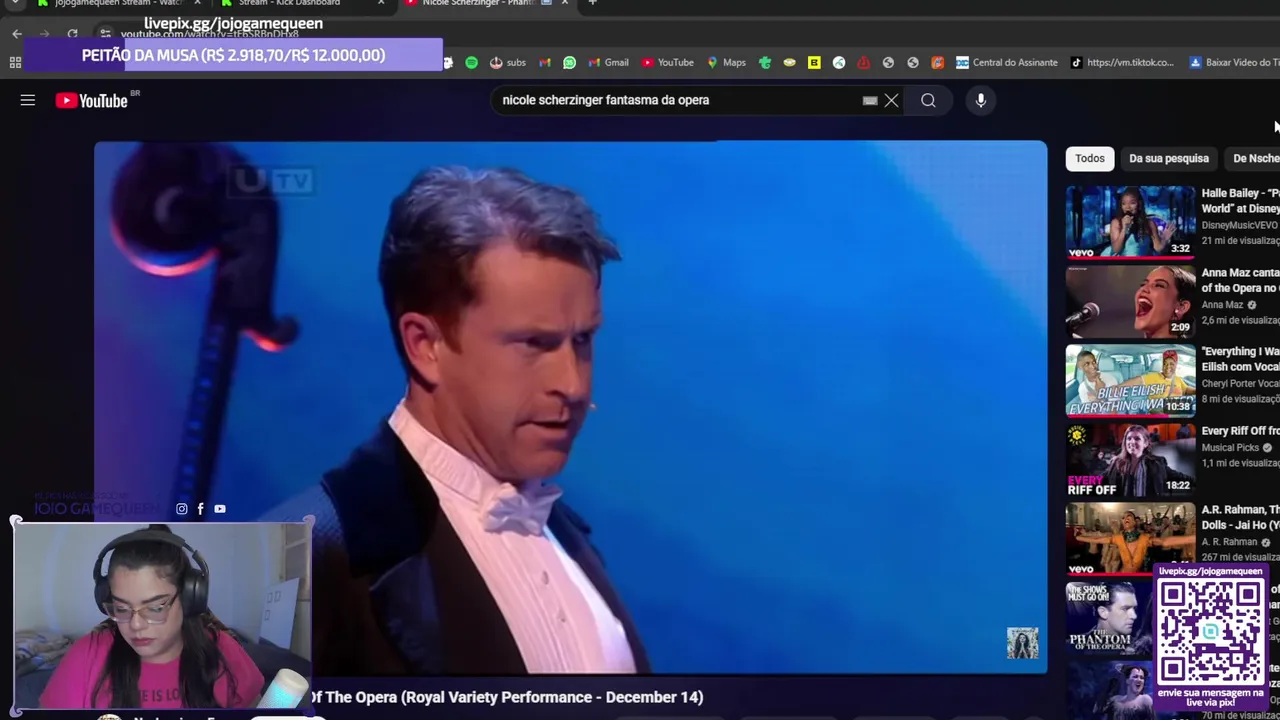Click Anna Maz canta video title
Screen dimensions: 1280x720
tap(1241, 280)
